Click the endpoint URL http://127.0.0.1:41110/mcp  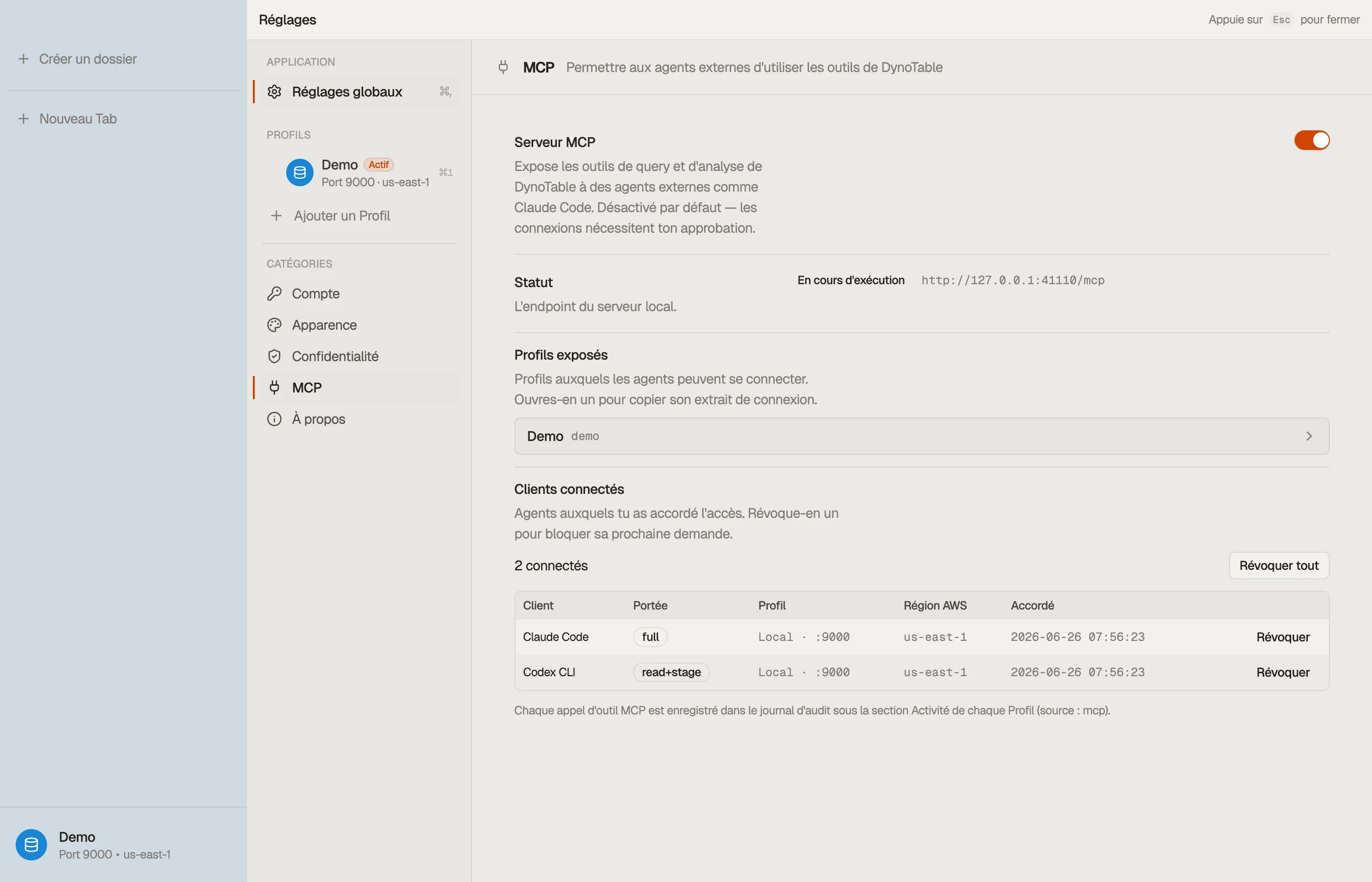[1012, 281]
